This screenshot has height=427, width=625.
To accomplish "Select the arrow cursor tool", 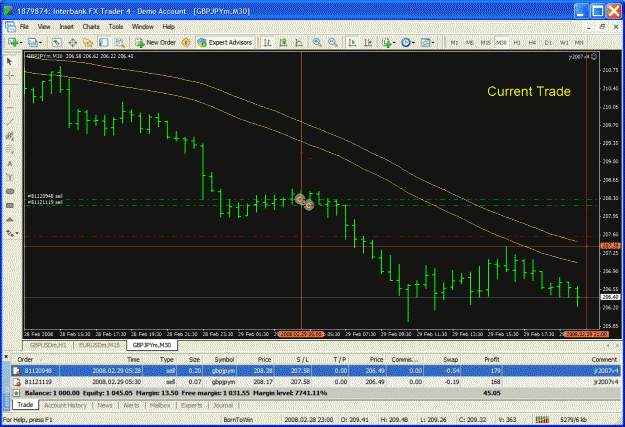I will click(x=10, y=61).
